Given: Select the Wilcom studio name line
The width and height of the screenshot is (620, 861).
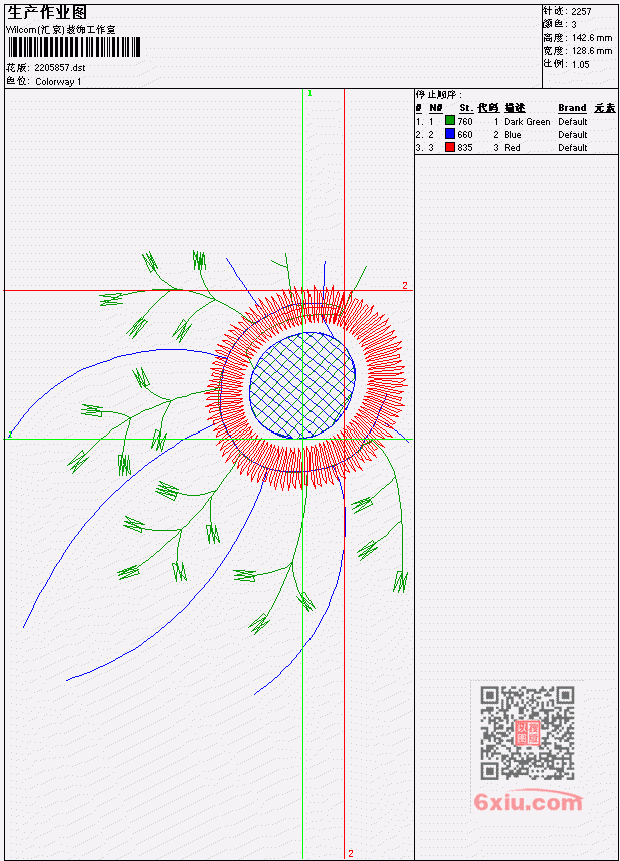Looking at the screenshot, I should pos(60,30).
